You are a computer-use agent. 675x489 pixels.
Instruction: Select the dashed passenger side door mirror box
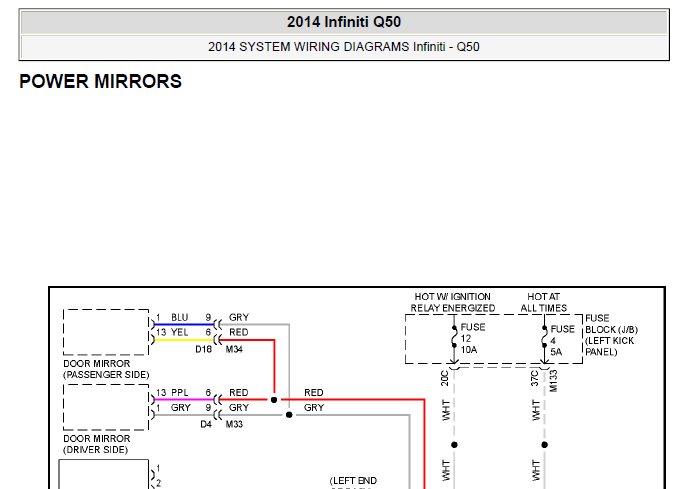pyautogui.click(x=106, y=332)
